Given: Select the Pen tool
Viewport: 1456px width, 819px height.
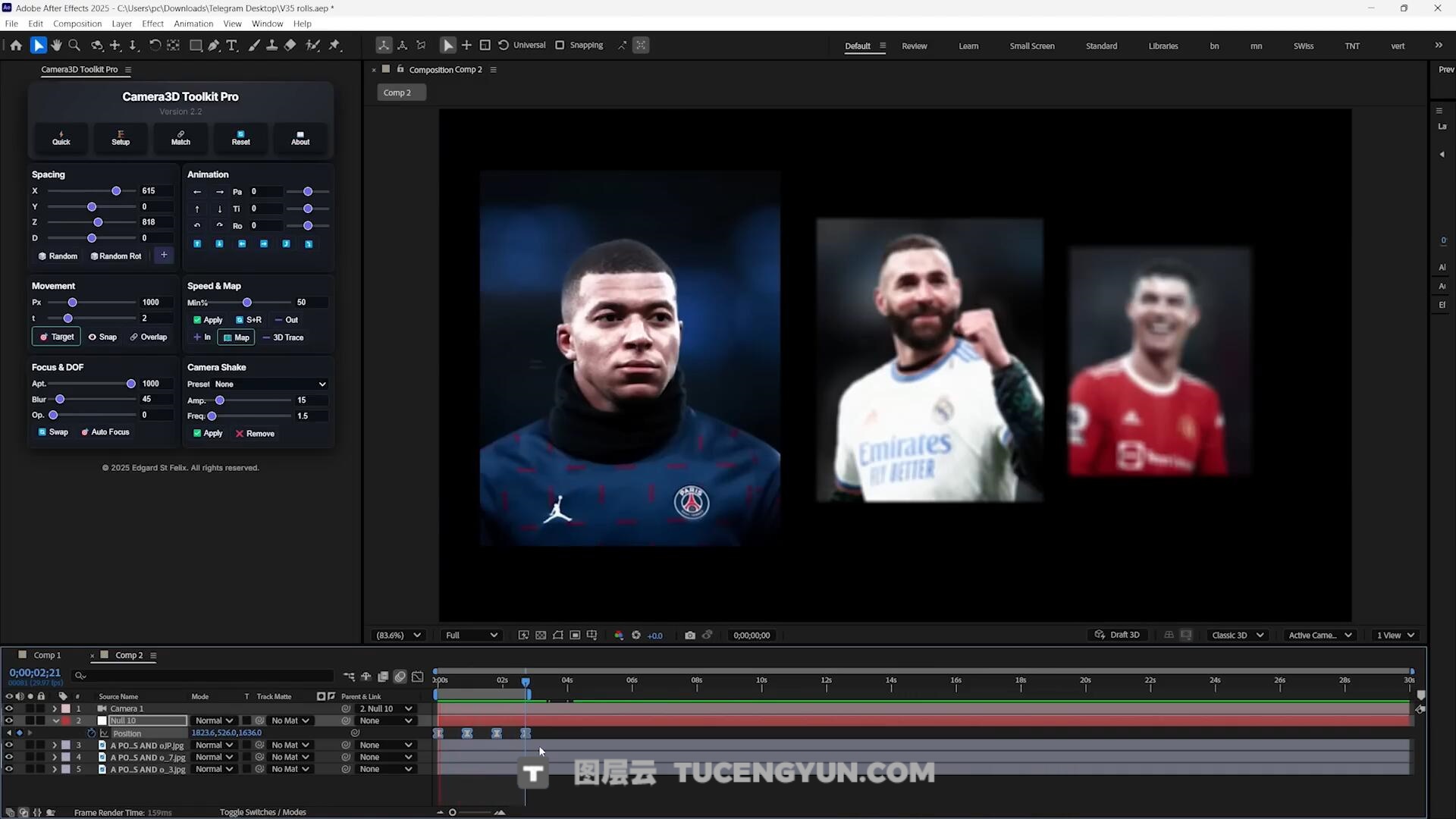Looking at the screenshot, I should (x=214, y=45).
